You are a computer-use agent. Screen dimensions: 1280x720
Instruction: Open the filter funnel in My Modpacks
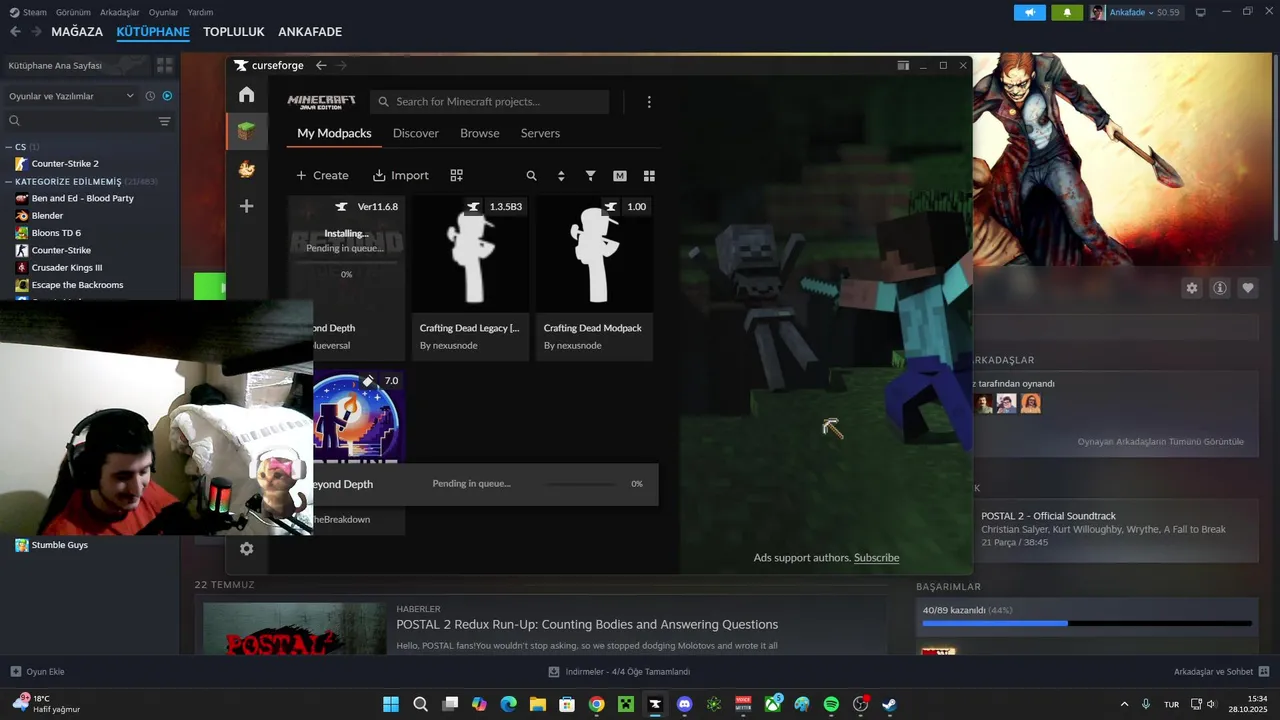pyautogui.click(x=590, y=175)
